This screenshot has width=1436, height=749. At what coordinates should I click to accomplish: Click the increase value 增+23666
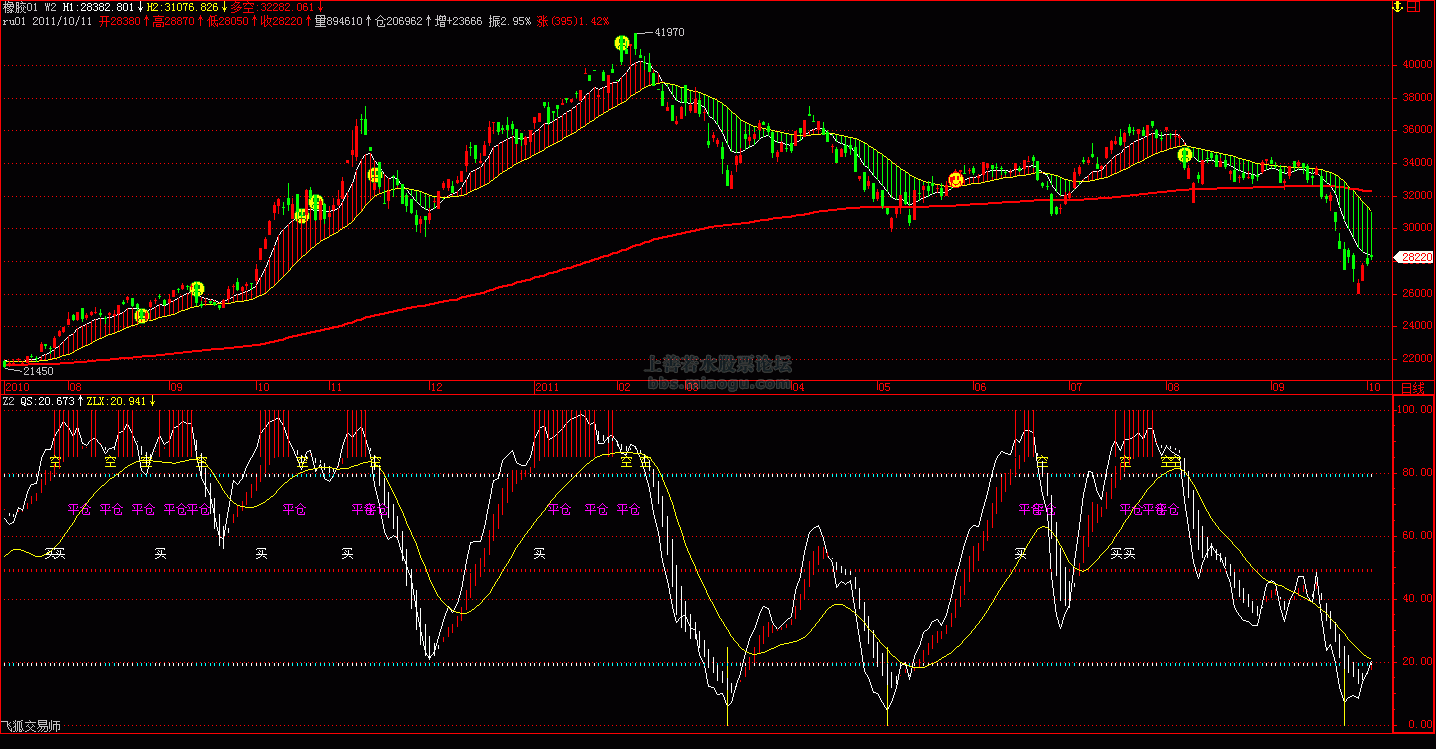point(458,20)
